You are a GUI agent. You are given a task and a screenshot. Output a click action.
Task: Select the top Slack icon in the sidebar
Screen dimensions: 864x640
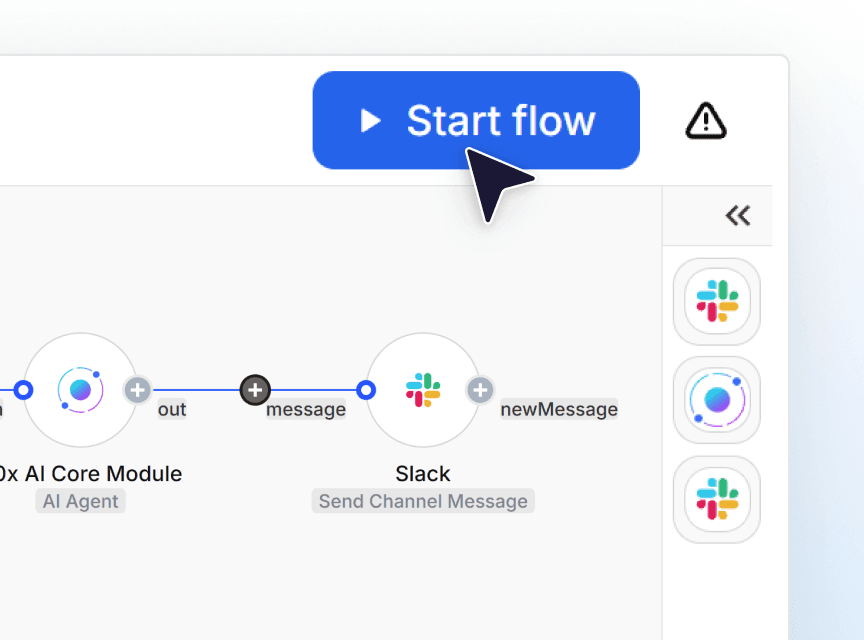point(717,301)
